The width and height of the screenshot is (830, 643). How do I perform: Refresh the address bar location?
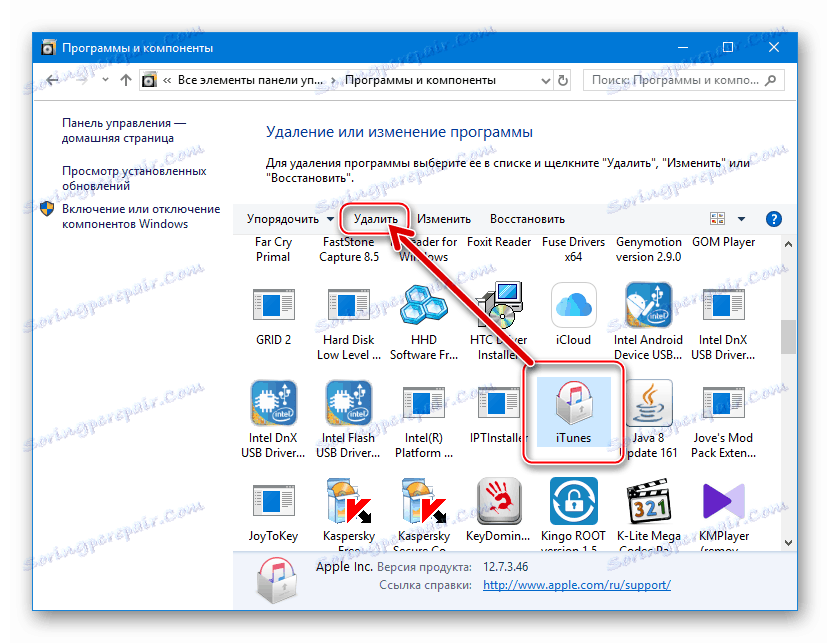pyautogui.click(x=563, y=80)
